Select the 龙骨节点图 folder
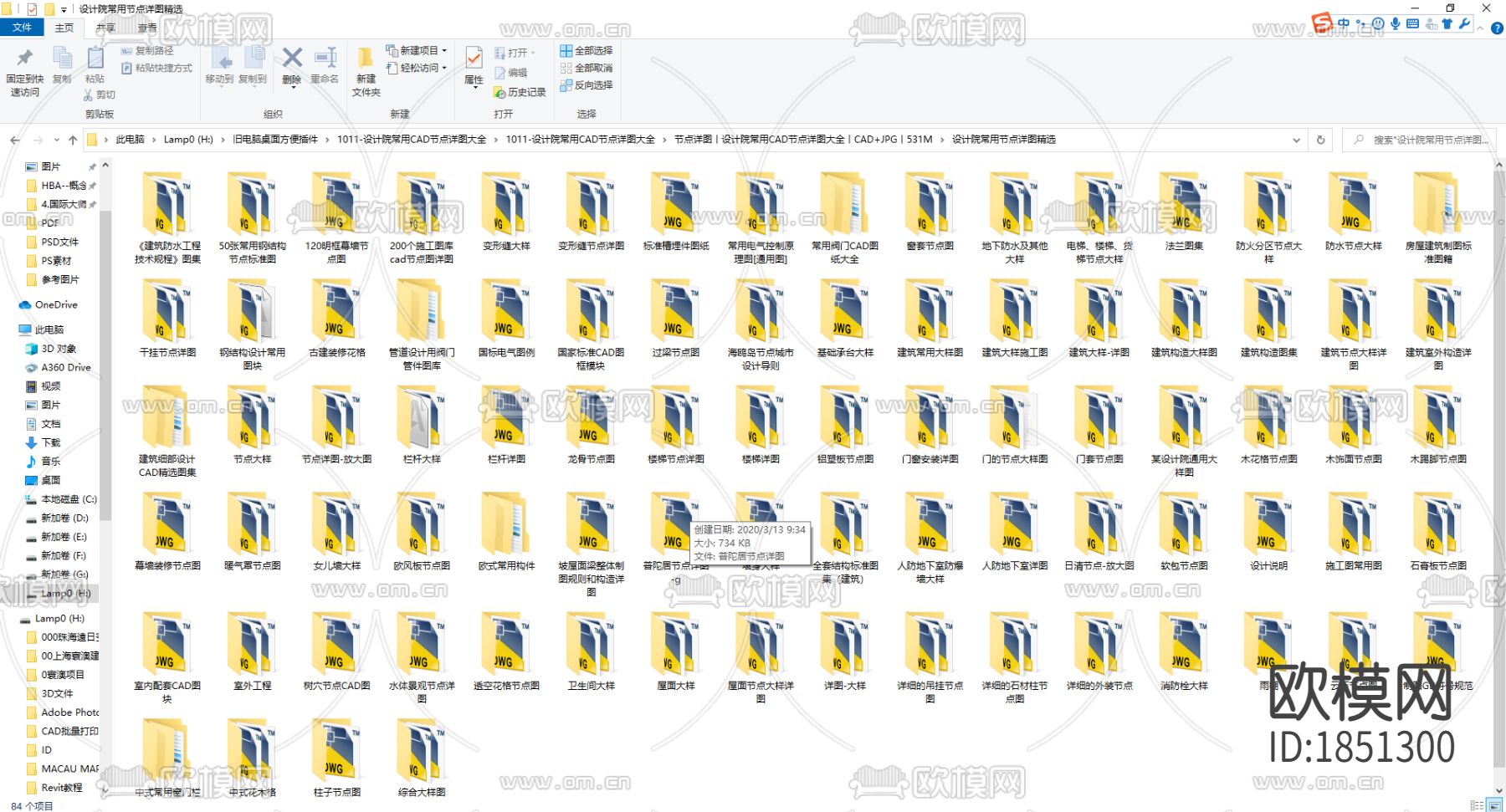The height and width of the screenshot is (812, 1506). (591, 425)
